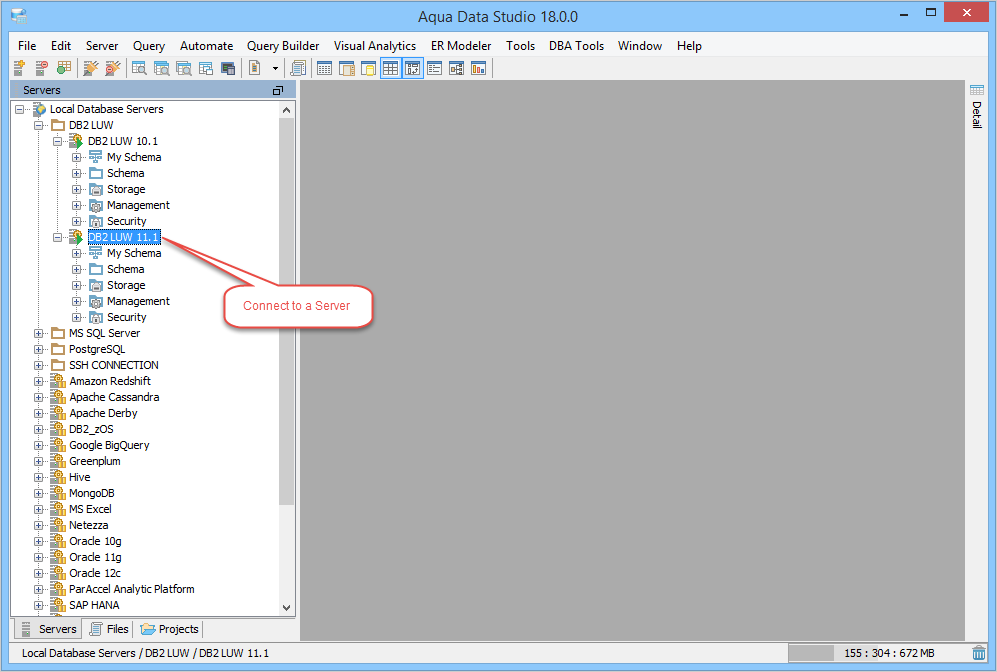
Task: Open the DBA Tools menu
Action: tap(577, 46)
